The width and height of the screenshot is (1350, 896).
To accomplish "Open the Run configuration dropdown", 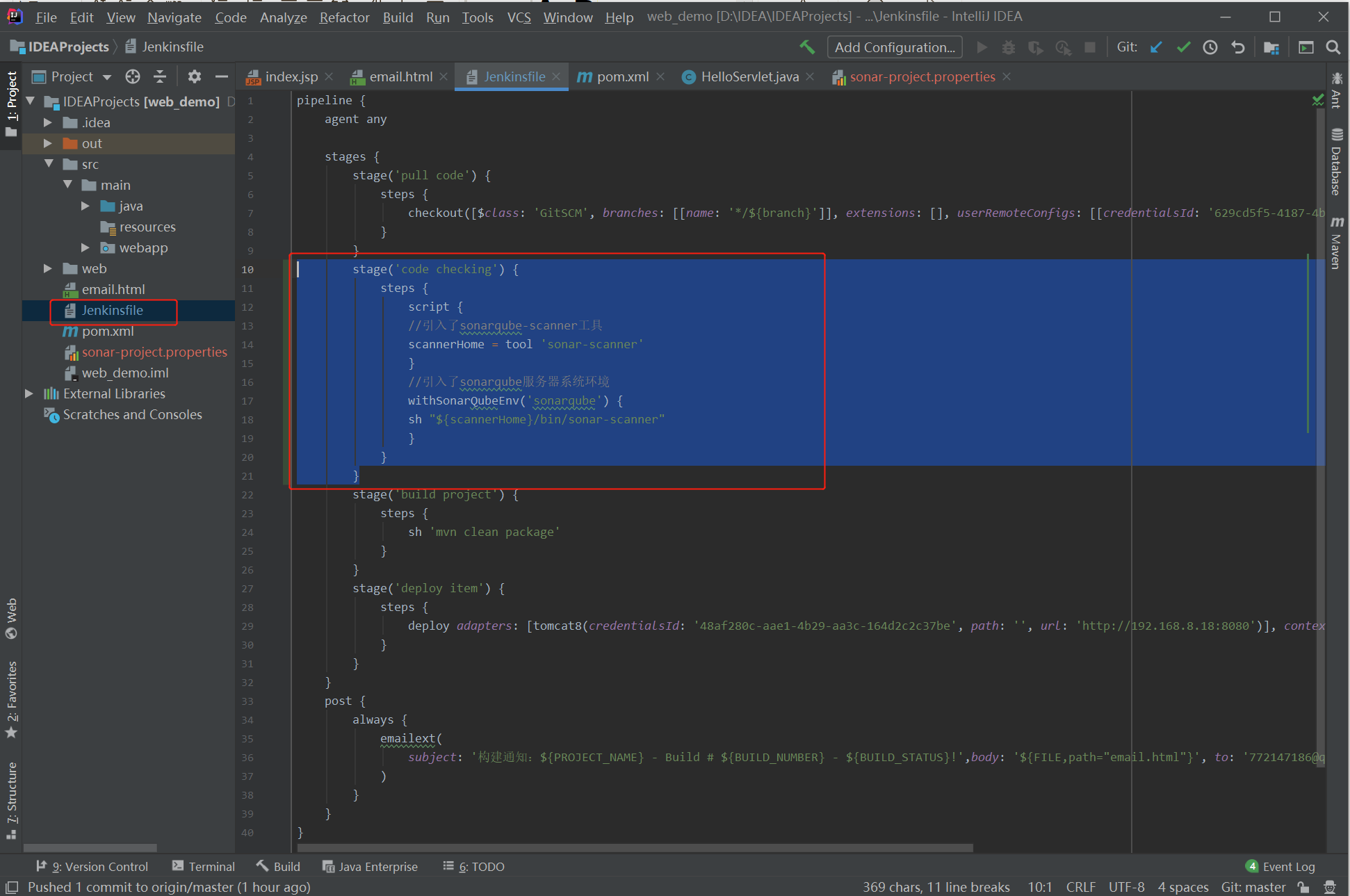I will (x=893, y=47).
